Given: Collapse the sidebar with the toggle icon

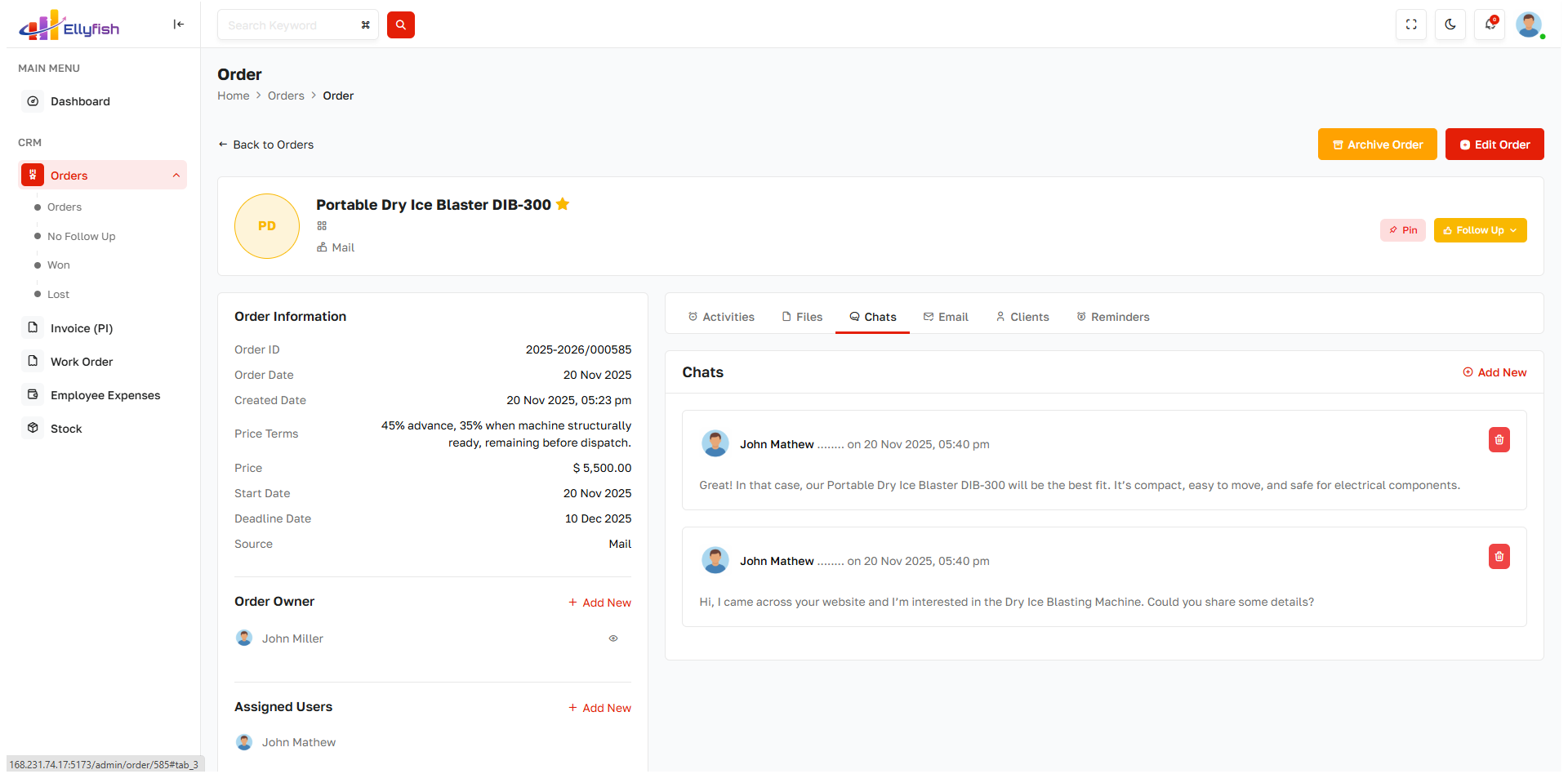Looking at the screenshot, I should click(x=178, y=24).
